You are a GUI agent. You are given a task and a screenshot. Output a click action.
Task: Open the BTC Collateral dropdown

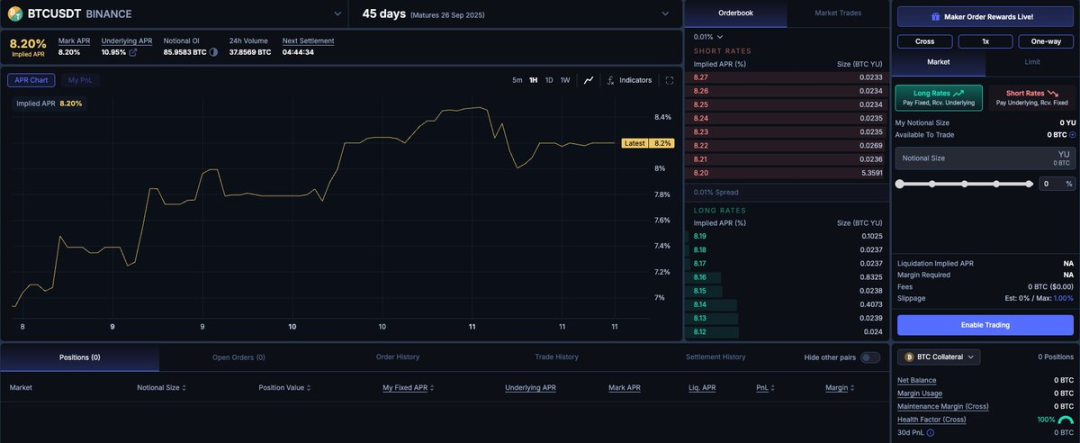[x=938, y=357]
